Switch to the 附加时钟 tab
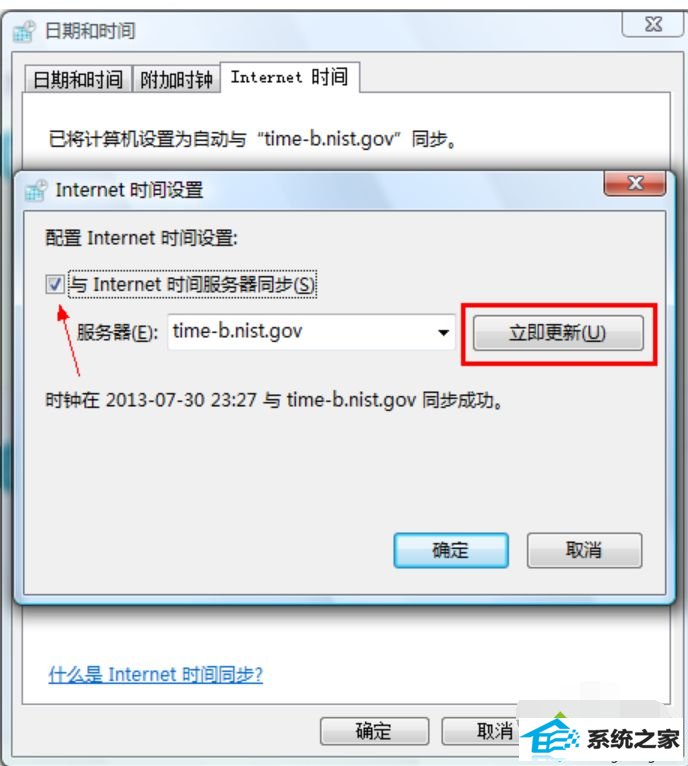The width and height of the screenshot is (688, 766). (176, 79)
